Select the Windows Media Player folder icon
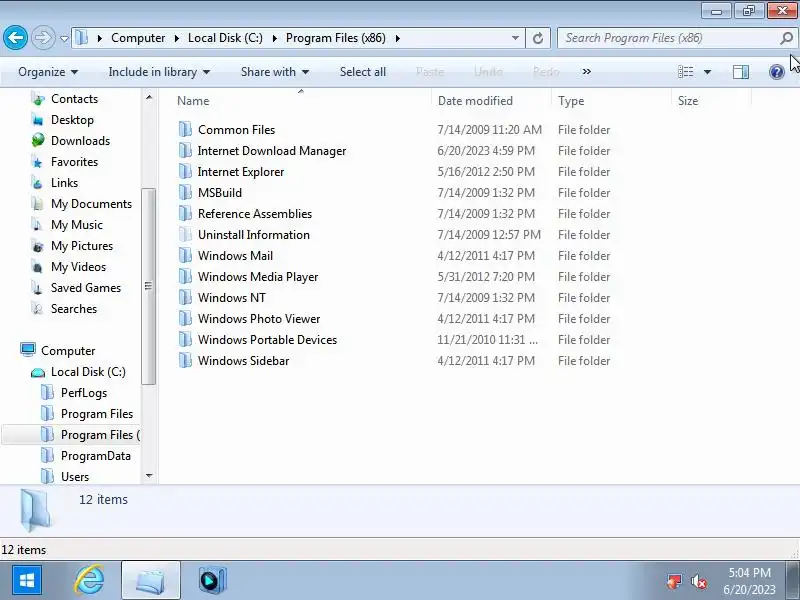Image resolution: width=800 pixels, height=600 pixels. pos(185,277)
